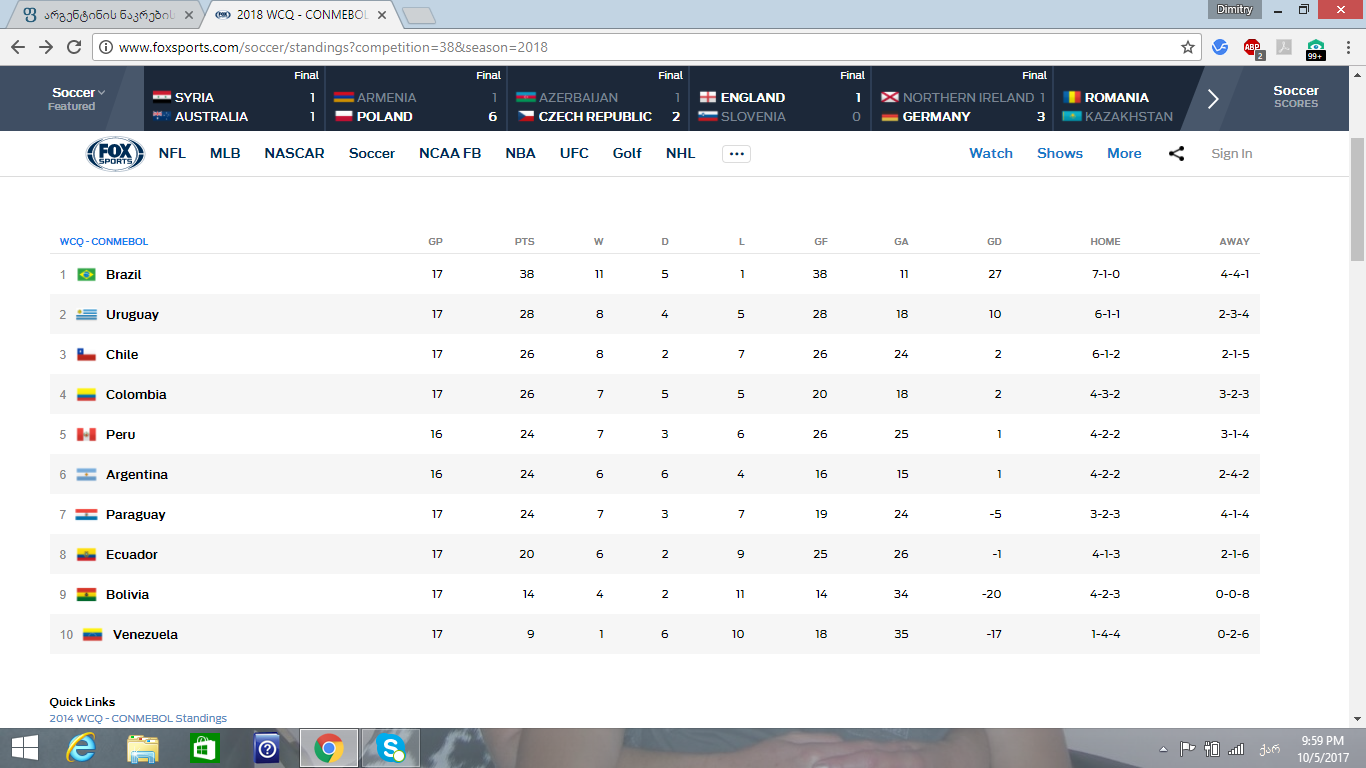1366x768 pixels.
Task: Open the NFL section
Action: point(172,153)
